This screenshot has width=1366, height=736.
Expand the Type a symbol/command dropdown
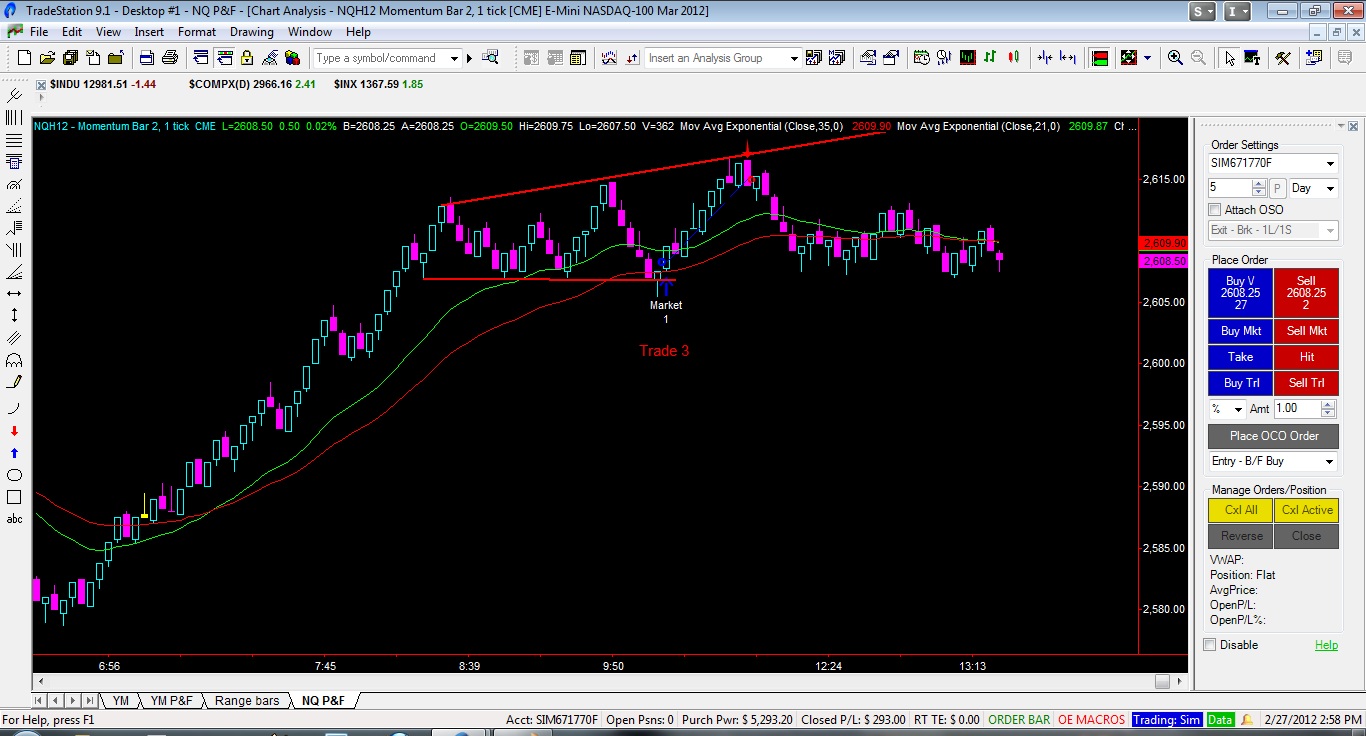click(x=454, y=58)
